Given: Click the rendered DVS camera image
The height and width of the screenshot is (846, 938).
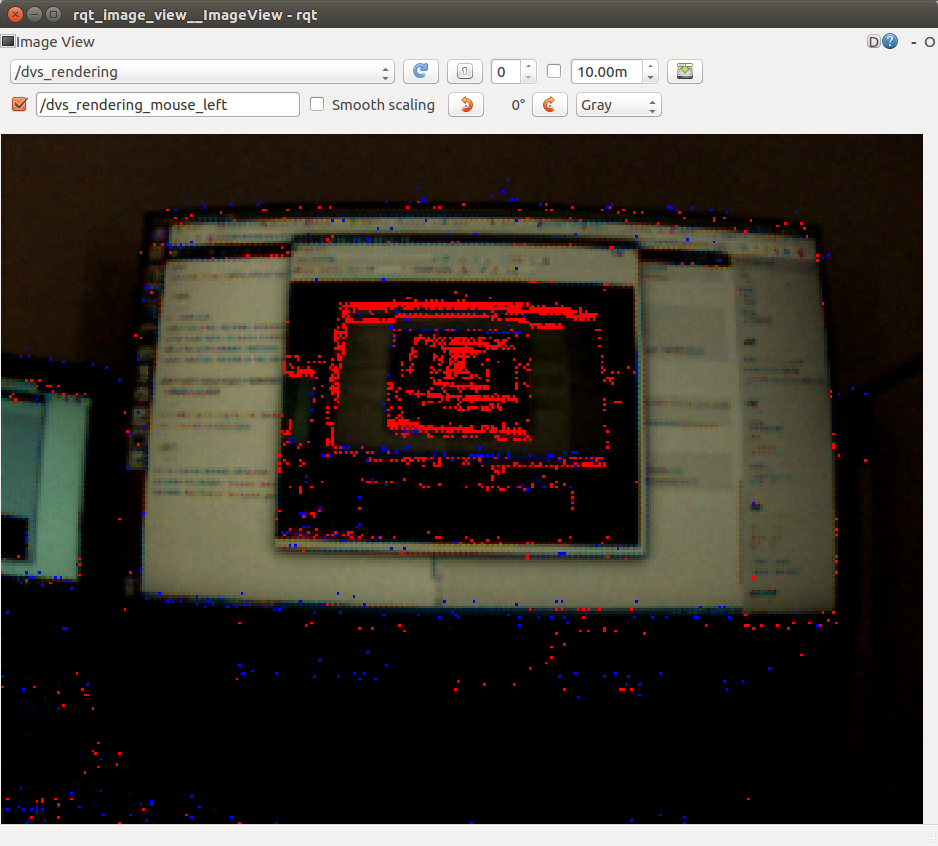Looking at the screenshot, I should pyautogui.click(x=462, y=479).
